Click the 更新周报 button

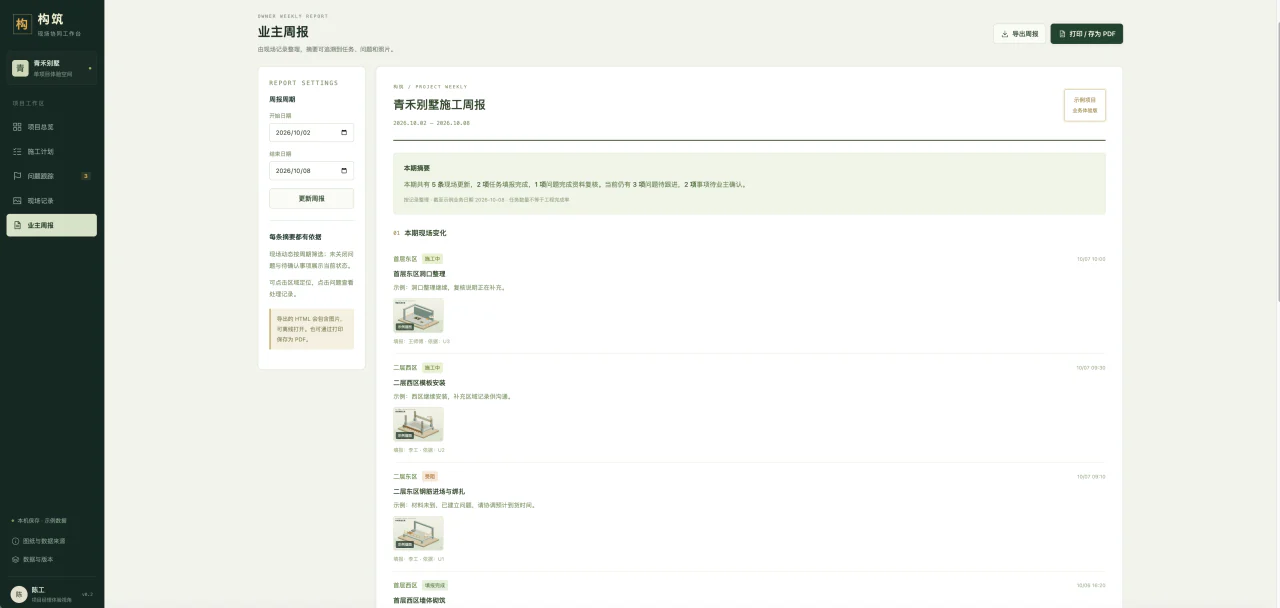(x=311, y=198)
